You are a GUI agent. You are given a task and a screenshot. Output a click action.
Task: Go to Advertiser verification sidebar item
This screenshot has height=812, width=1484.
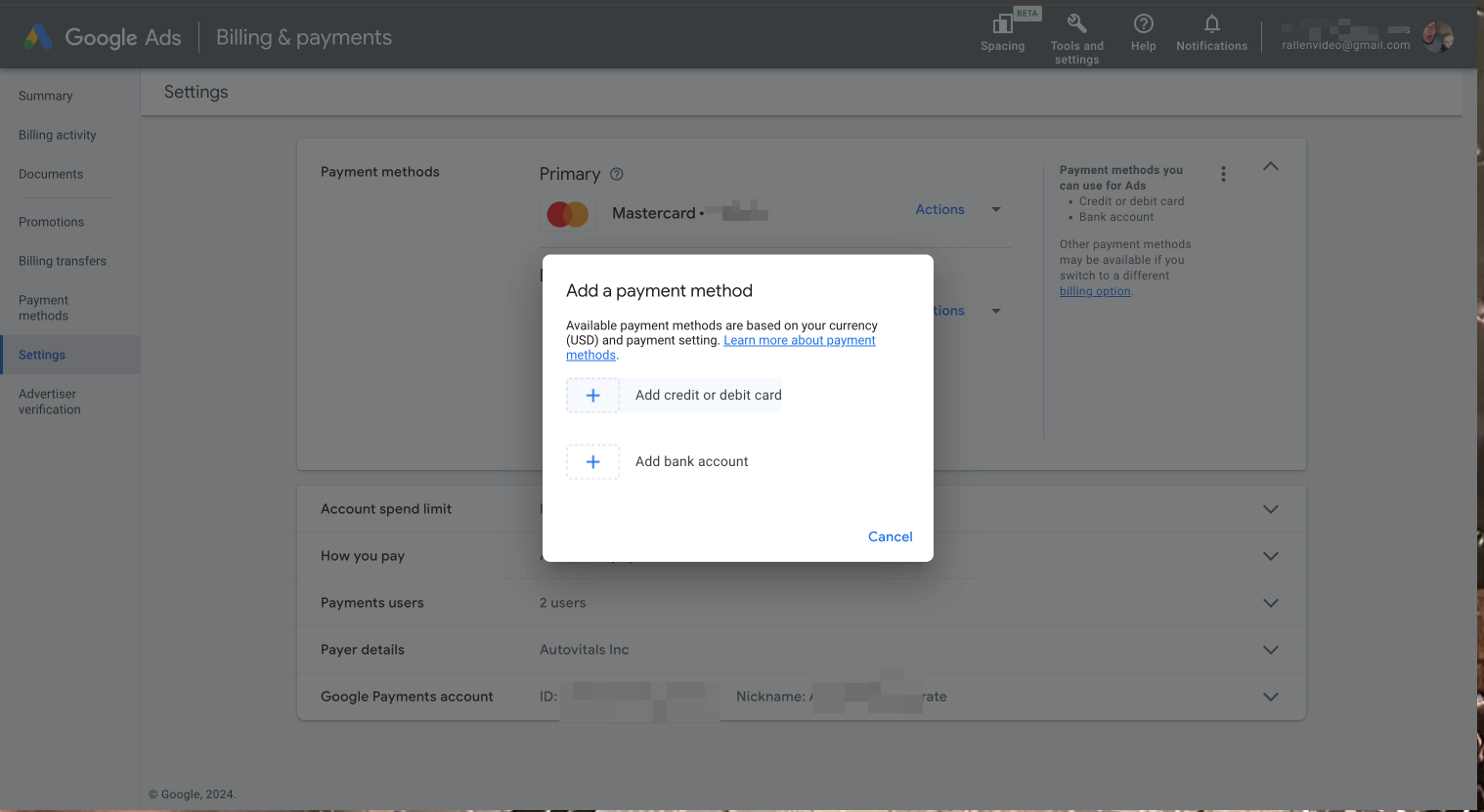coord(50,402)
